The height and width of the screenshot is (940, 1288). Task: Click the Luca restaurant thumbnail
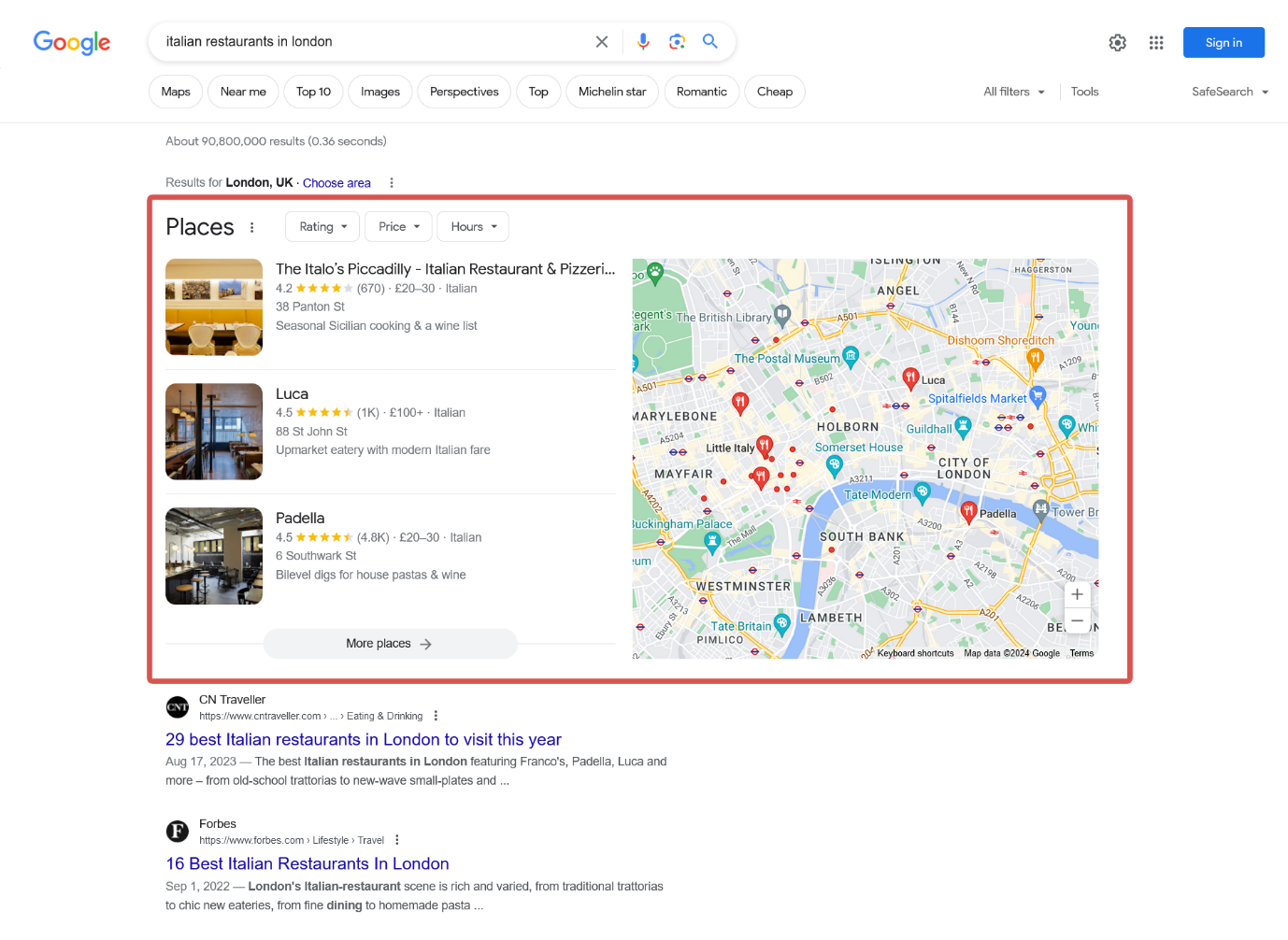coord(213,431)
